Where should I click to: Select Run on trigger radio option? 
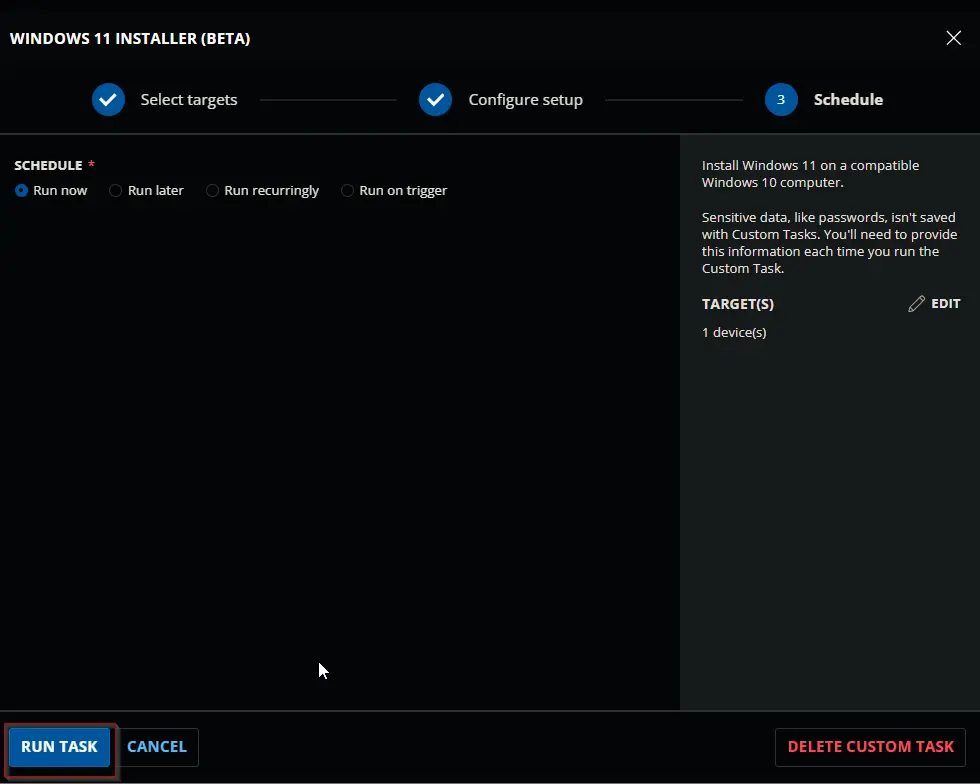(x=348, y=191)
